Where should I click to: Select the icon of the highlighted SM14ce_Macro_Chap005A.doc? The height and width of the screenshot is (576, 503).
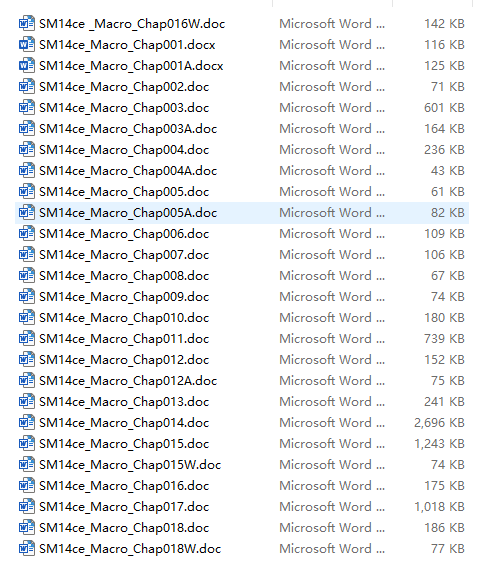27,212
